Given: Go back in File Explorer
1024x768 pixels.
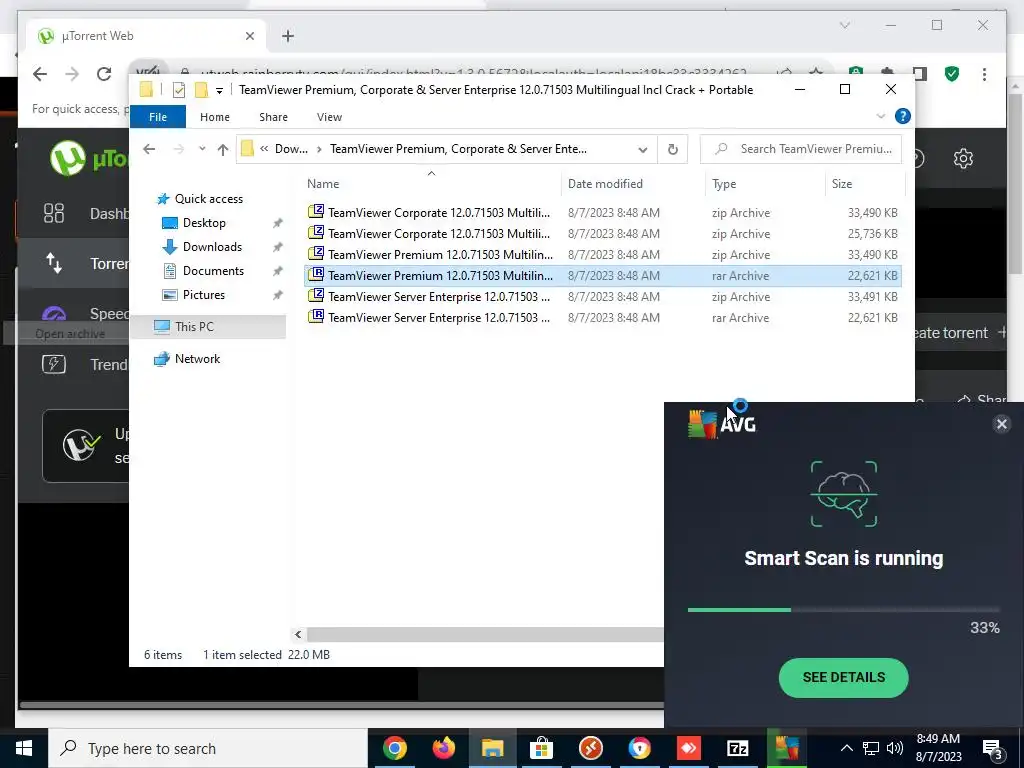Looking at the screenshot, I should click(149, 149).
